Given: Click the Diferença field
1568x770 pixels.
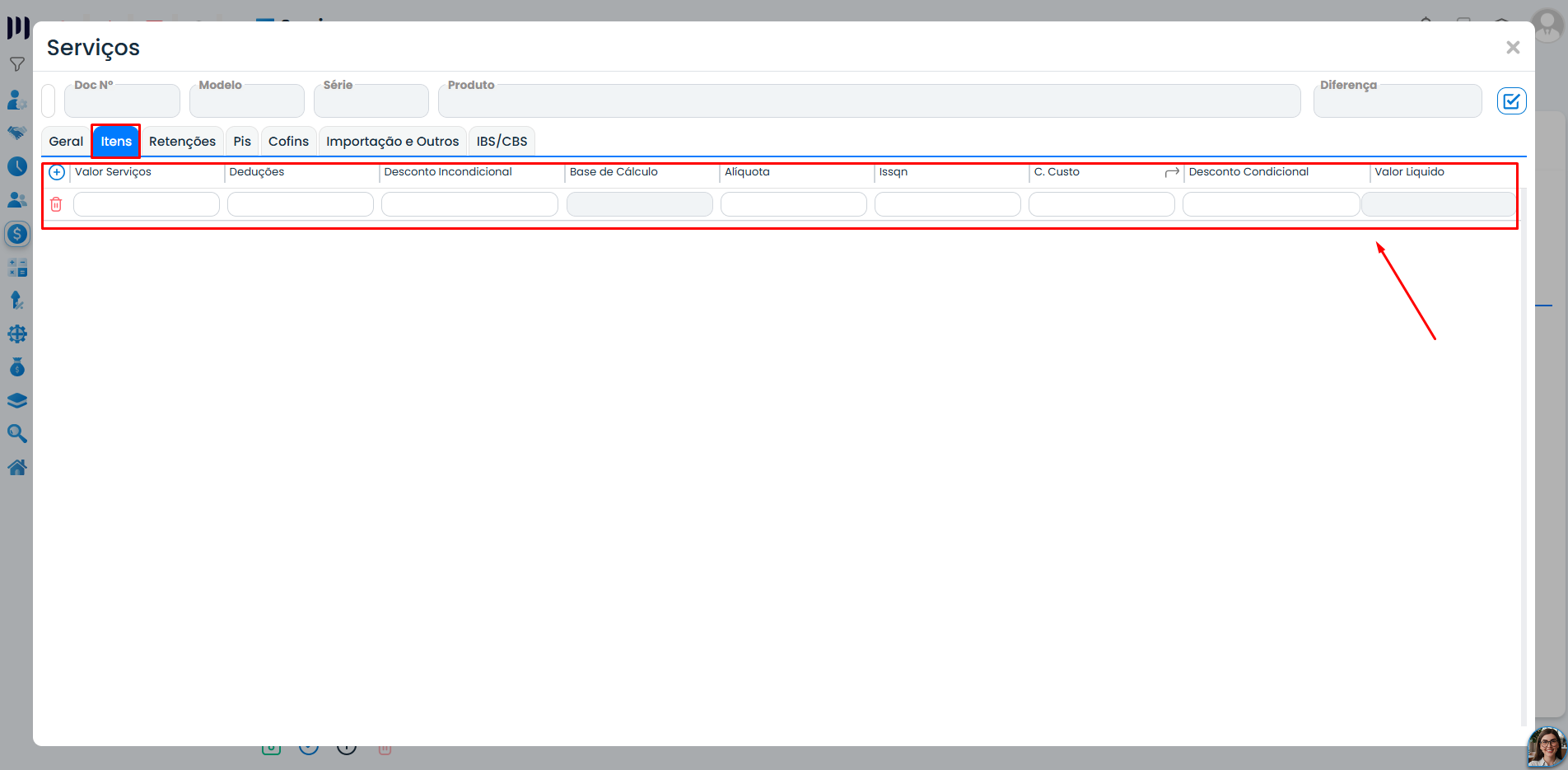Looking at the screenshot, I should click(1398, 100).
